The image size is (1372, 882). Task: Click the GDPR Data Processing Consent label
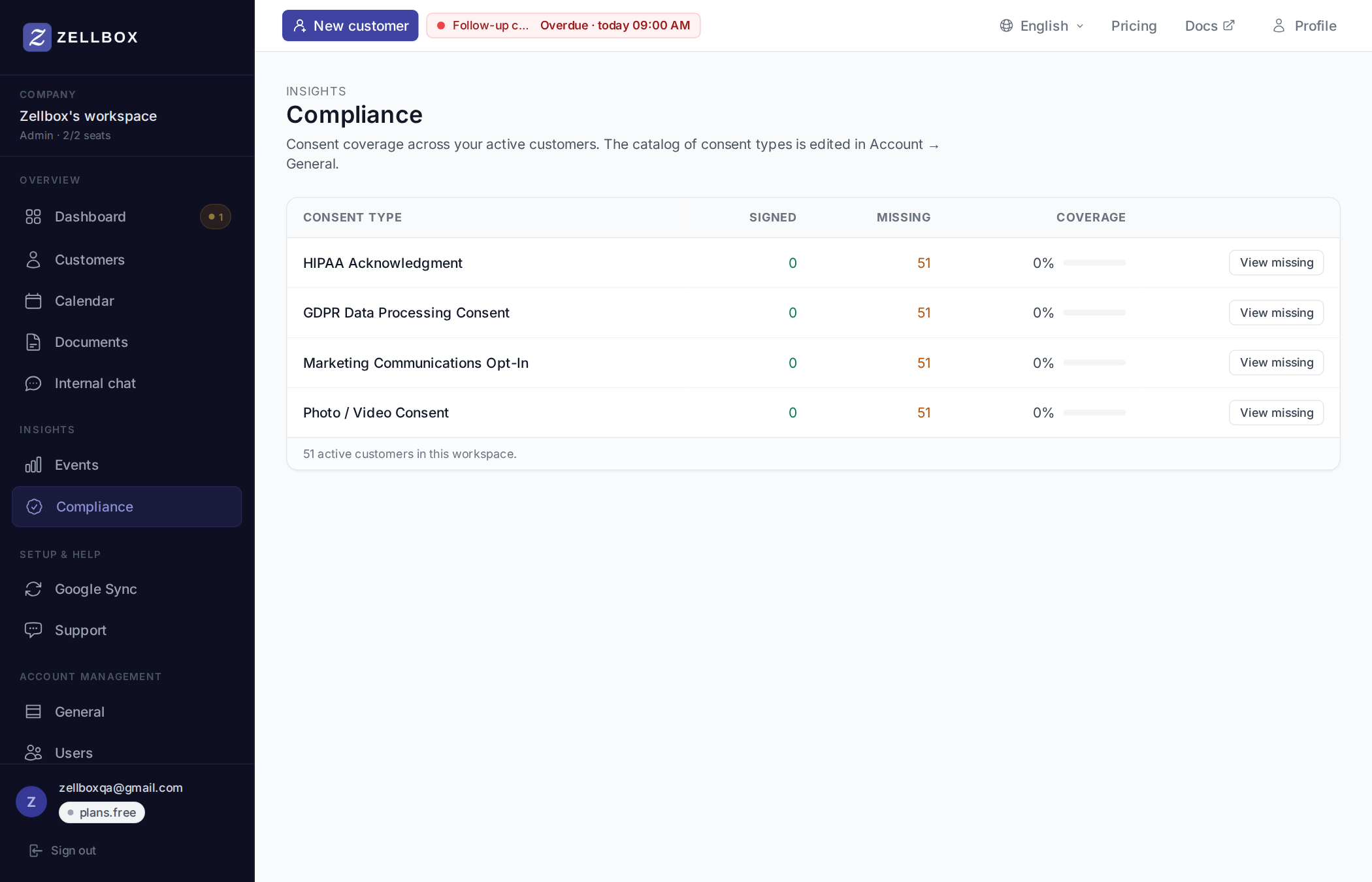pos(406,313)
